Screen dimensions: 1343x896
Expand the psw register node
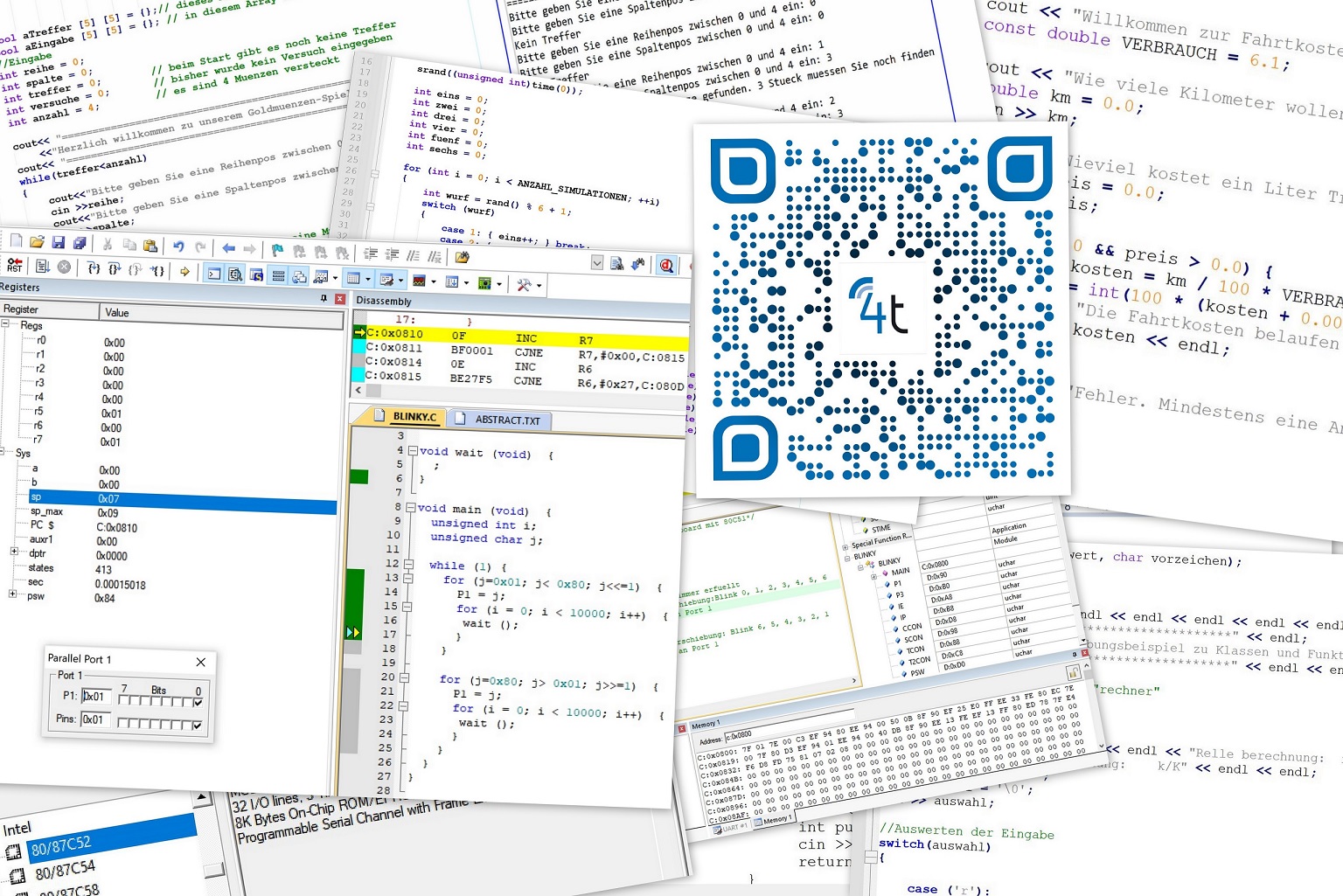11,594
